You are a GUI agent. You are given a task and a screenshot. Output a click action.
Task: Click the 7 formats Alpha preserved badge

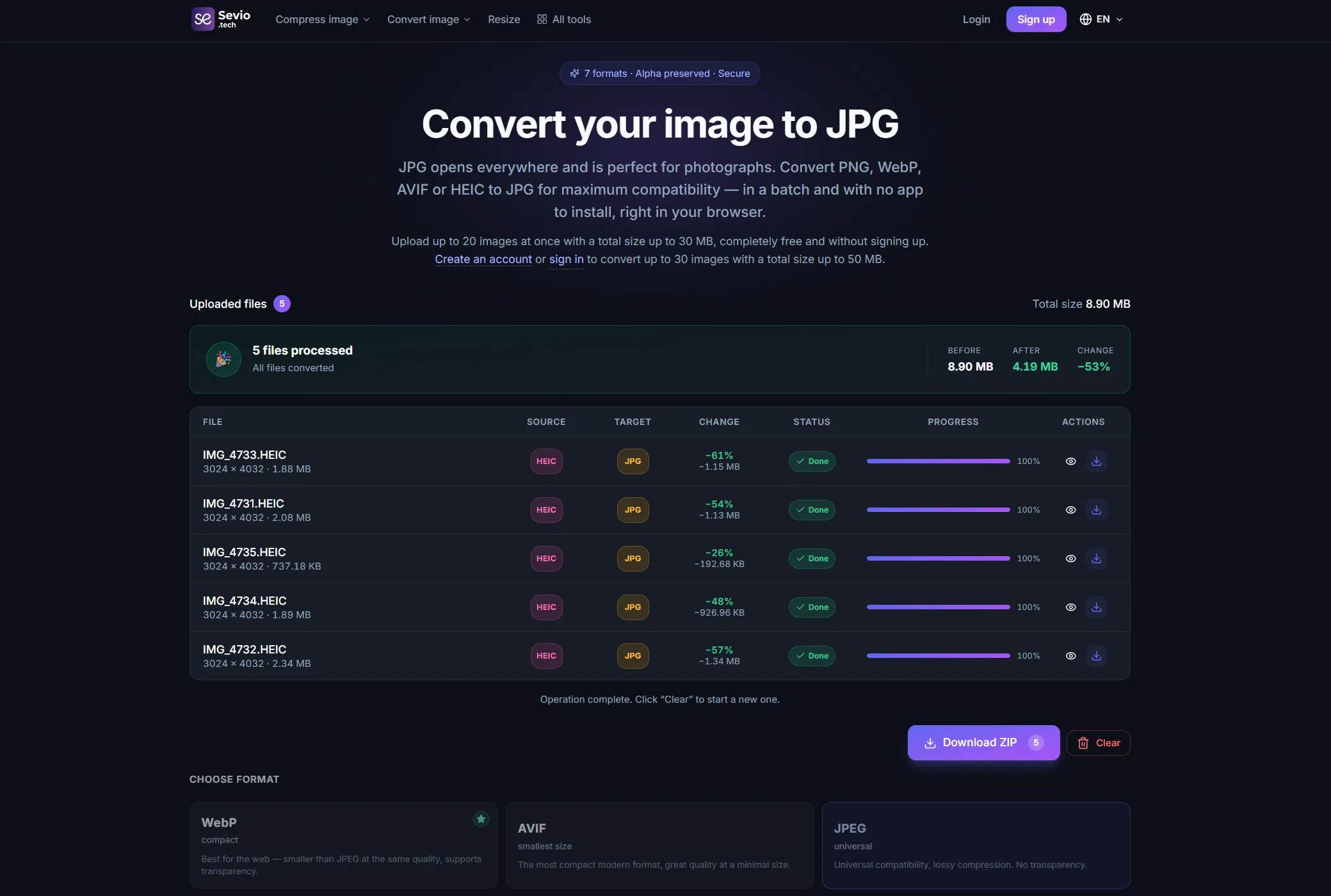(659, 74)
